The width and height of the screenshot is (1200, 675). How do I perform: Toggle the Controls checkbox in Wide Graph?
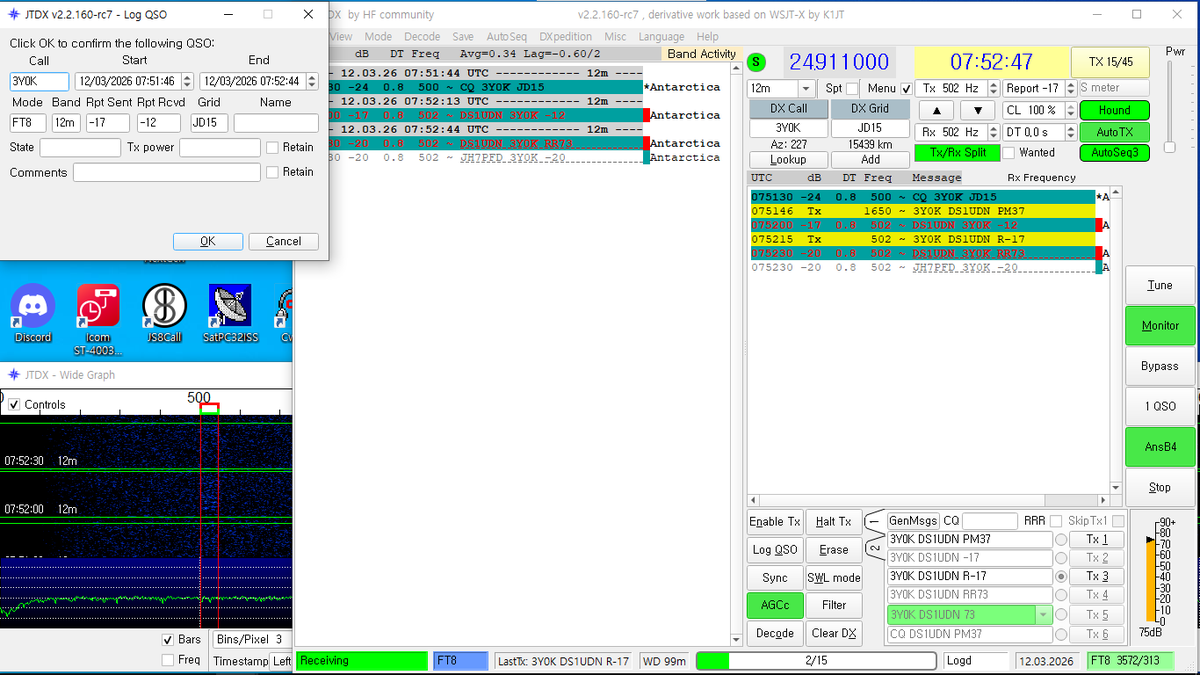pyautogui.click(x=14, y=405)
